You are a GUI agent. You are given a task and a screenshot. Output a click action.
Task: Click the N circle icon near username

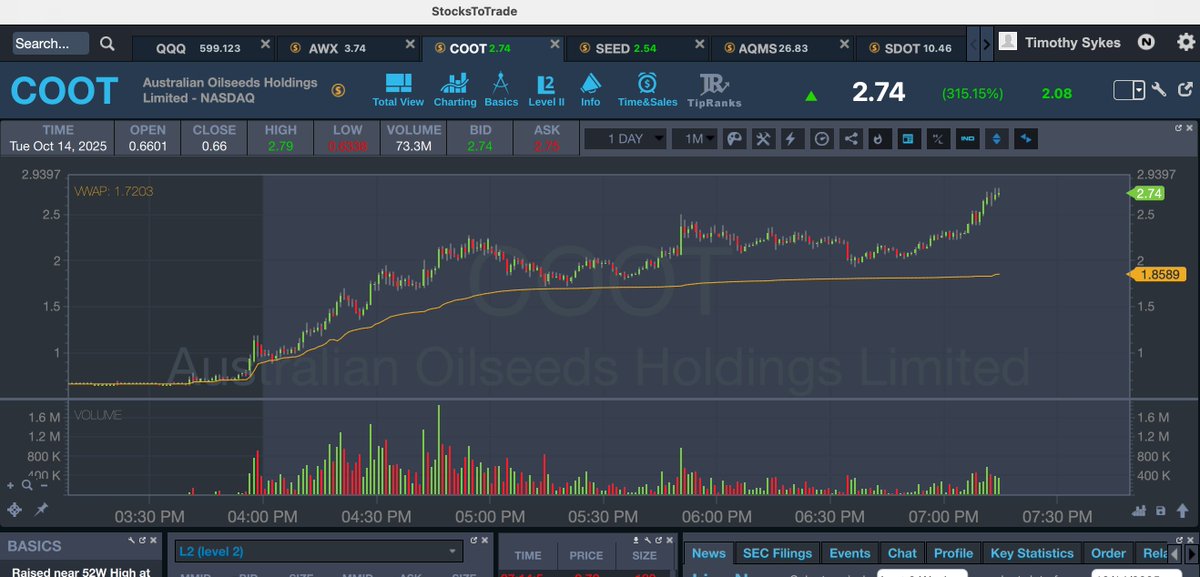1146,43
